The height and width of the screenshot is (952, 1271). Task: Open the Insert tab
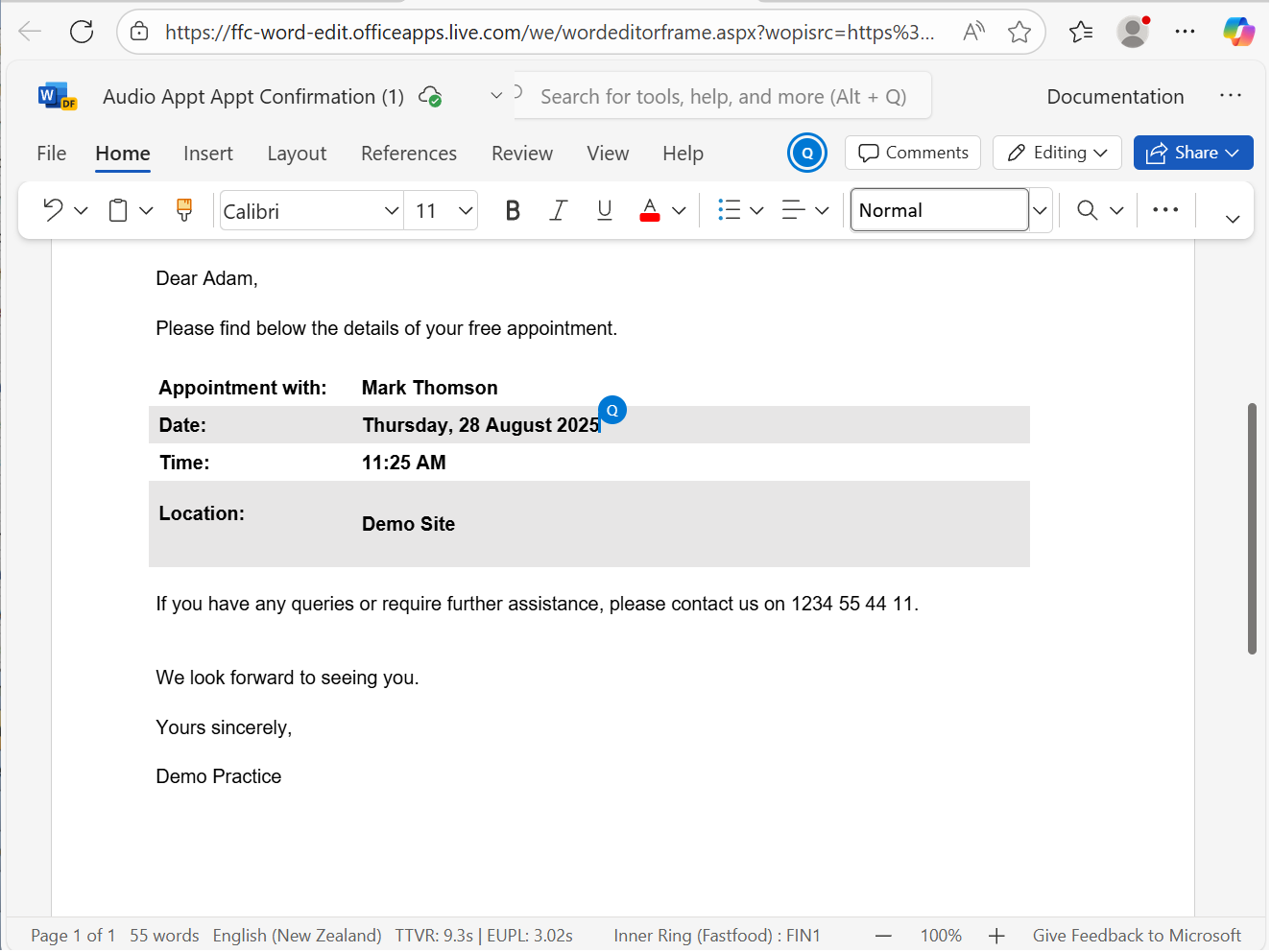pos(207,154)
